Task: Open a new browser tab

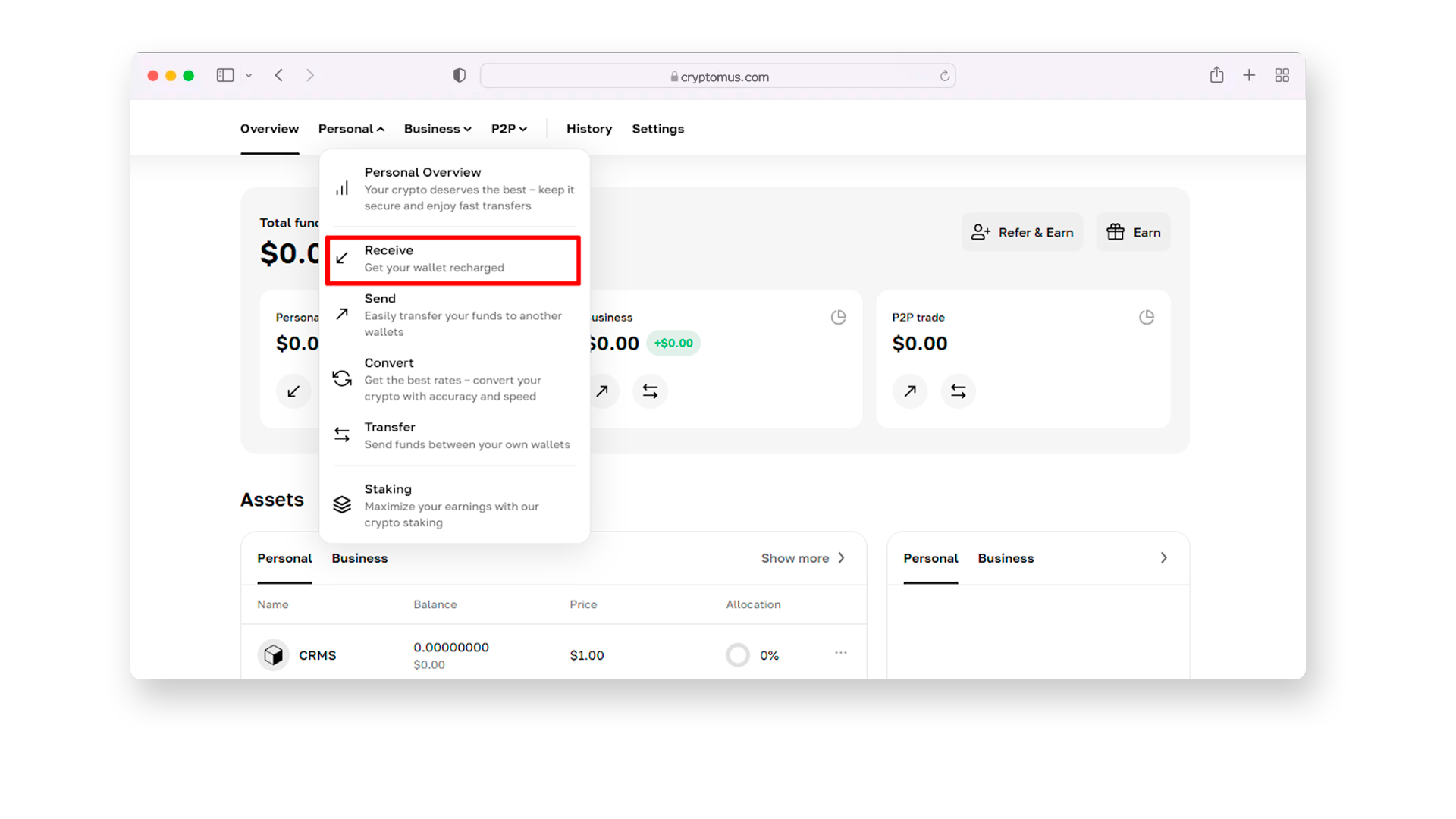Action: 1249,75
